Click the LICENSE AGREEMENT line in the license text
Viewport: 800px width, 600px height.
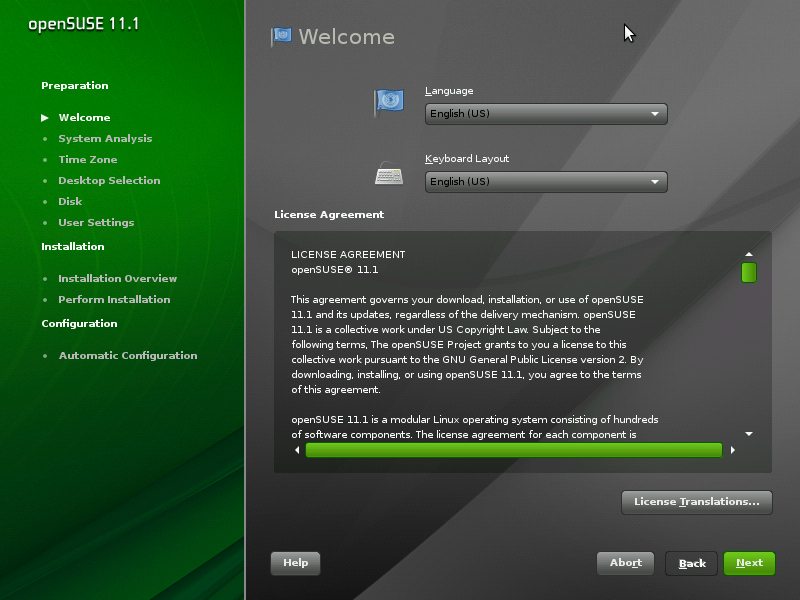[x=348, y=255]
